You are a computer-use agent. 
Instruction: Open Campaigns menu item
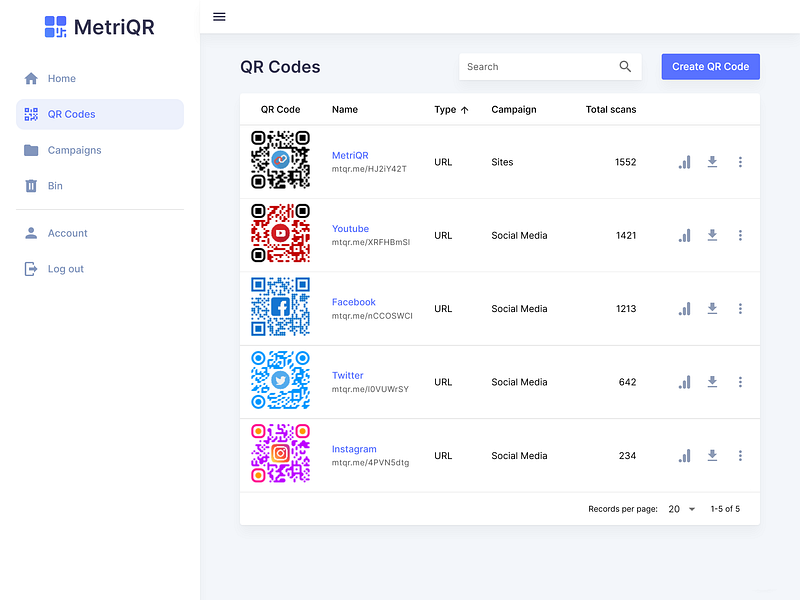(100, 150)
